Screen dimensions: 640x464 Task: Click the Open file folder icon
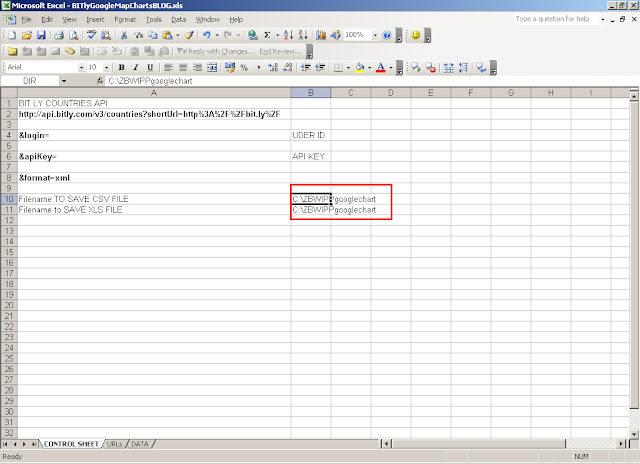pos(27,35)
